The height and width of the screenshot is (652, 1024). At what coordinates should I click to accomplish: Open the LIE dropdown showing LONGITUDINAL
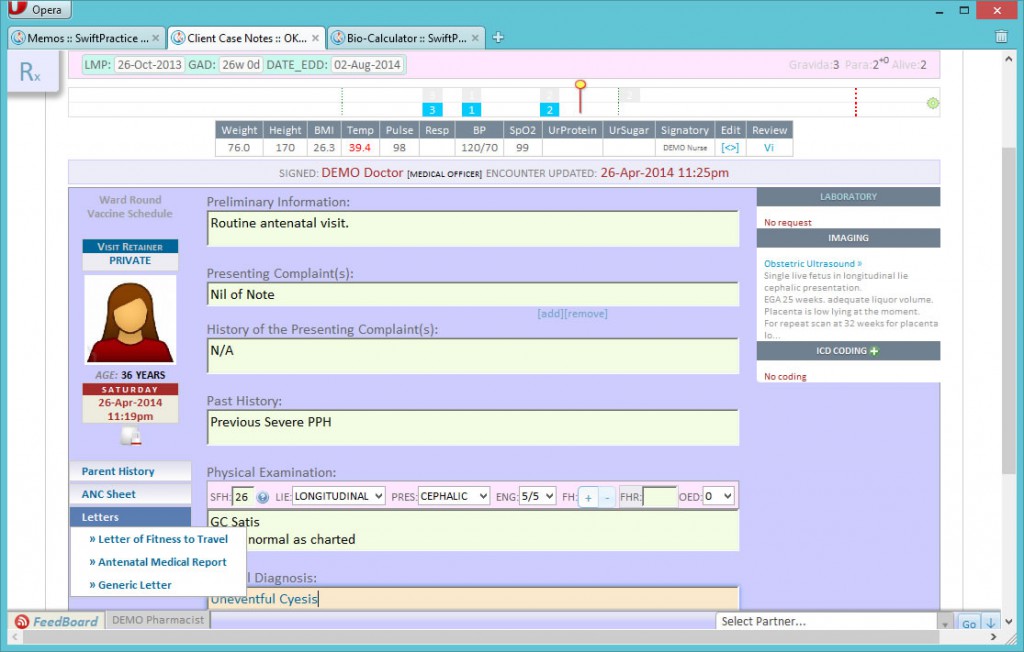click(x=340, y=495)
